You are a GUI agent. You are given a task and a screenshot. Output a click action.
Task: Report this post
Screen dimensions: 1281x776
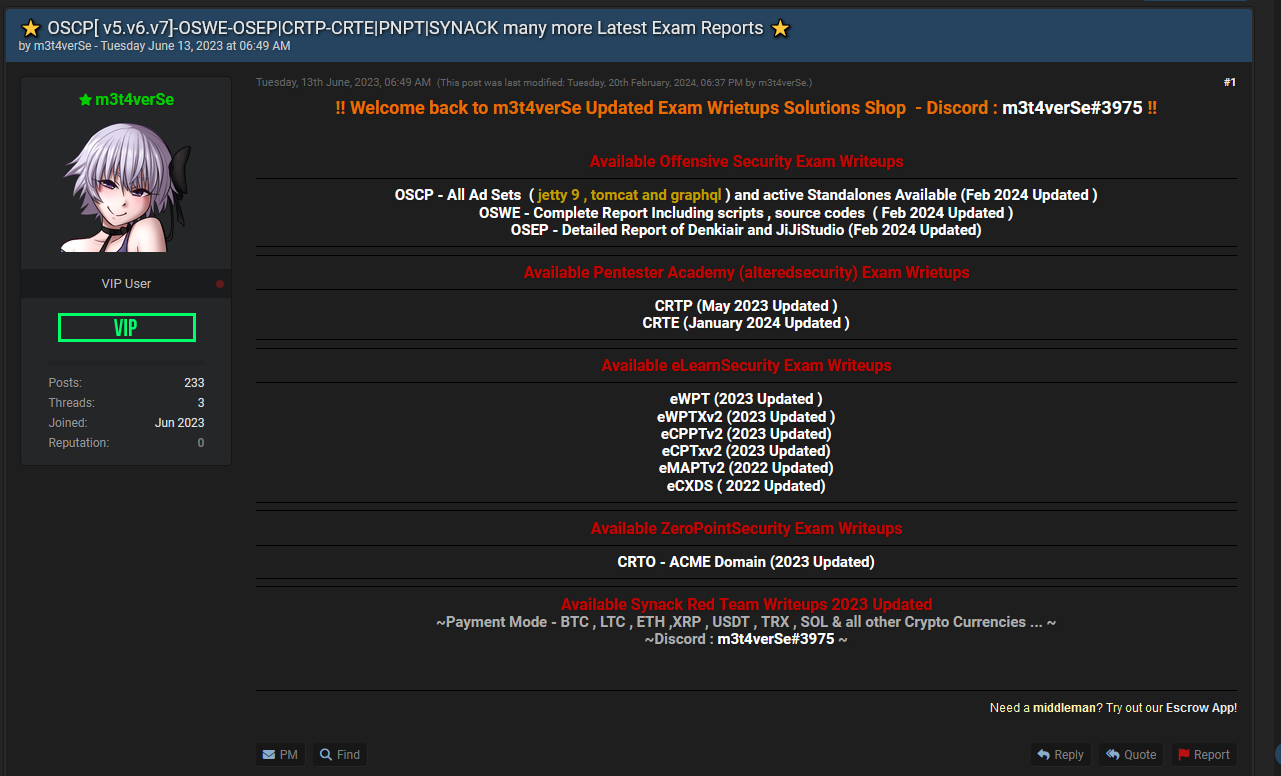point(1203,754)
